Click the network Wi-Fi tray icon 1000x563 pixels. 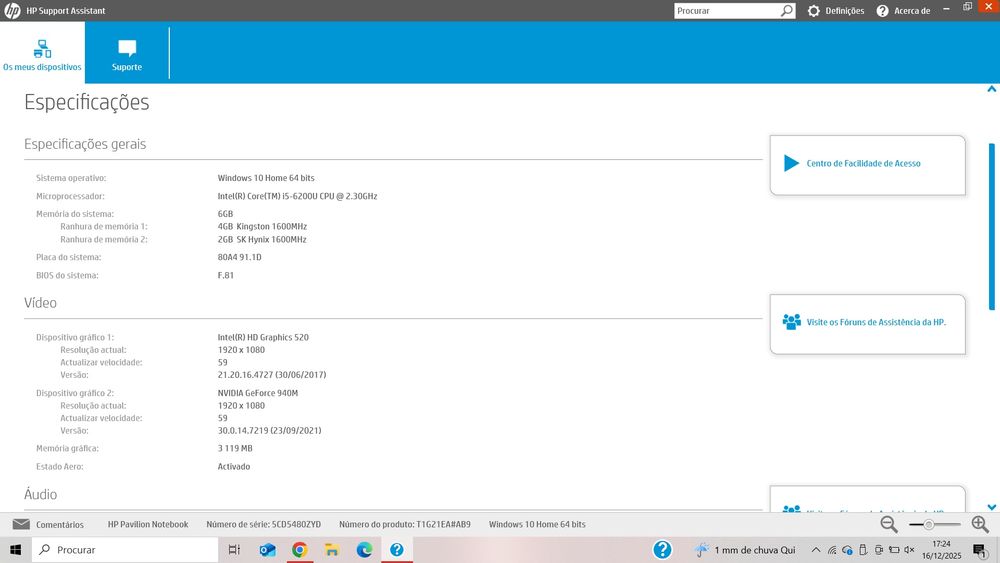(x=832, y=550)
